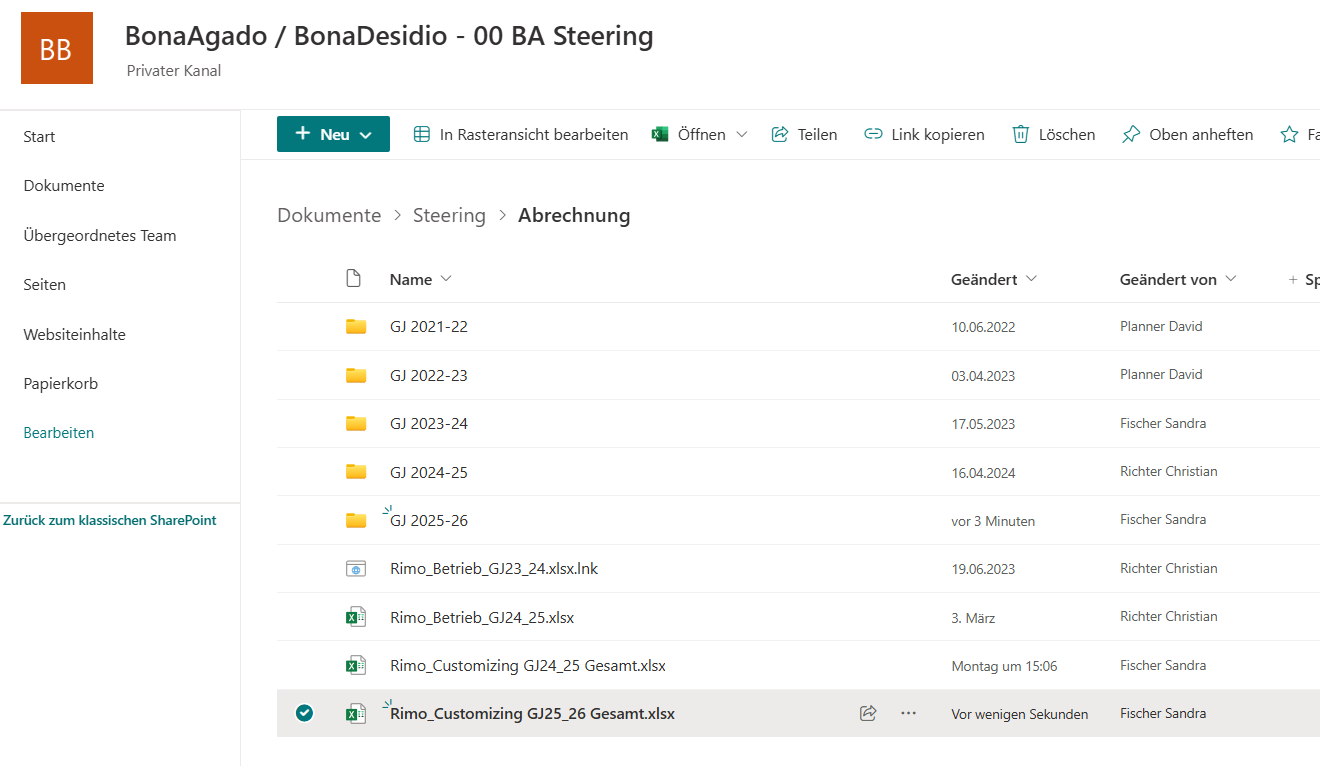
Task: Open the GJ 2022-23 folder name
Action: pos(429,375)
